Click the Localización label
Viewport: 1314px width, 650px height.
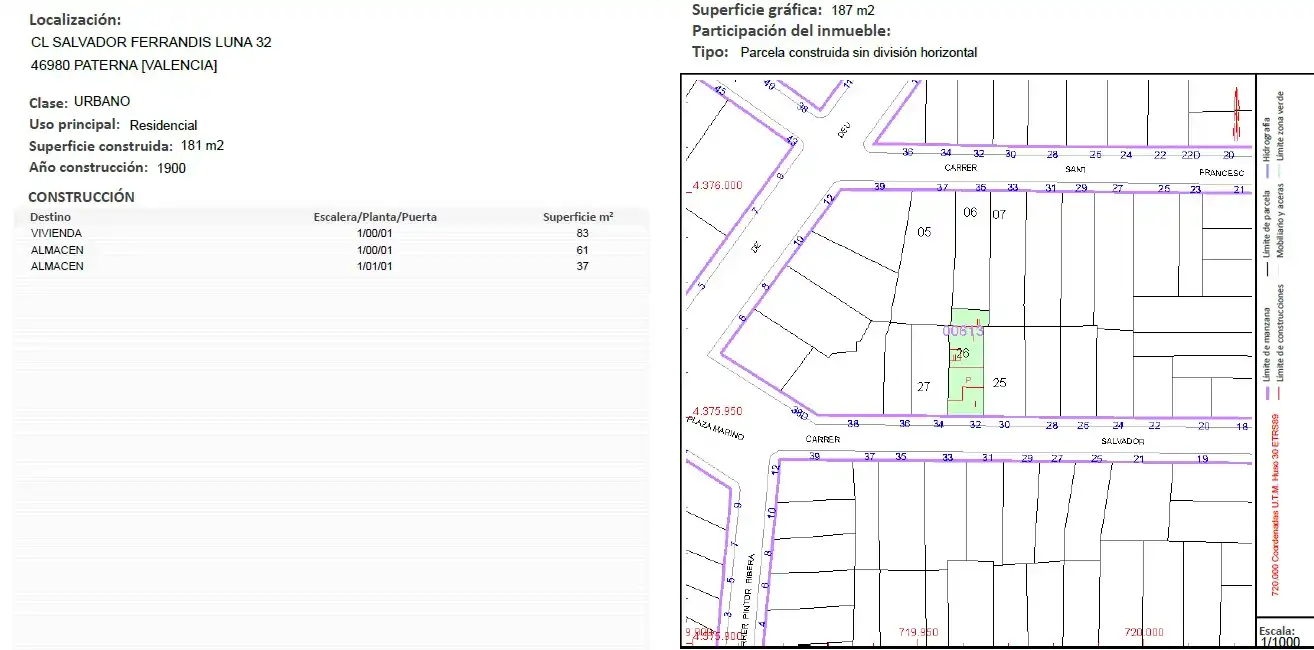[76, 20]
